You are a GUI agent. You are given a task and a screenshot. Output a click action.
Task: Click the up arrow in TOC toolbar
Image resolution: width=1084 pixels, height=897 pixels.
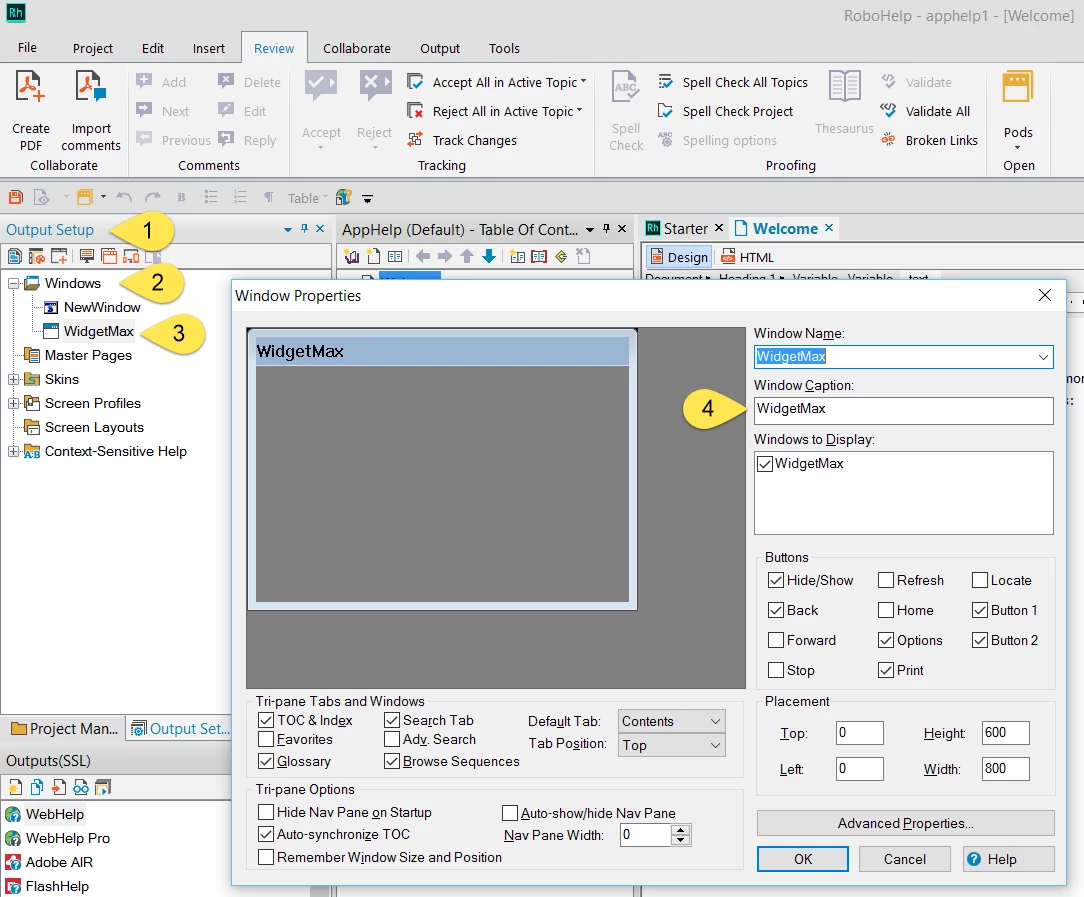point(467,256)
